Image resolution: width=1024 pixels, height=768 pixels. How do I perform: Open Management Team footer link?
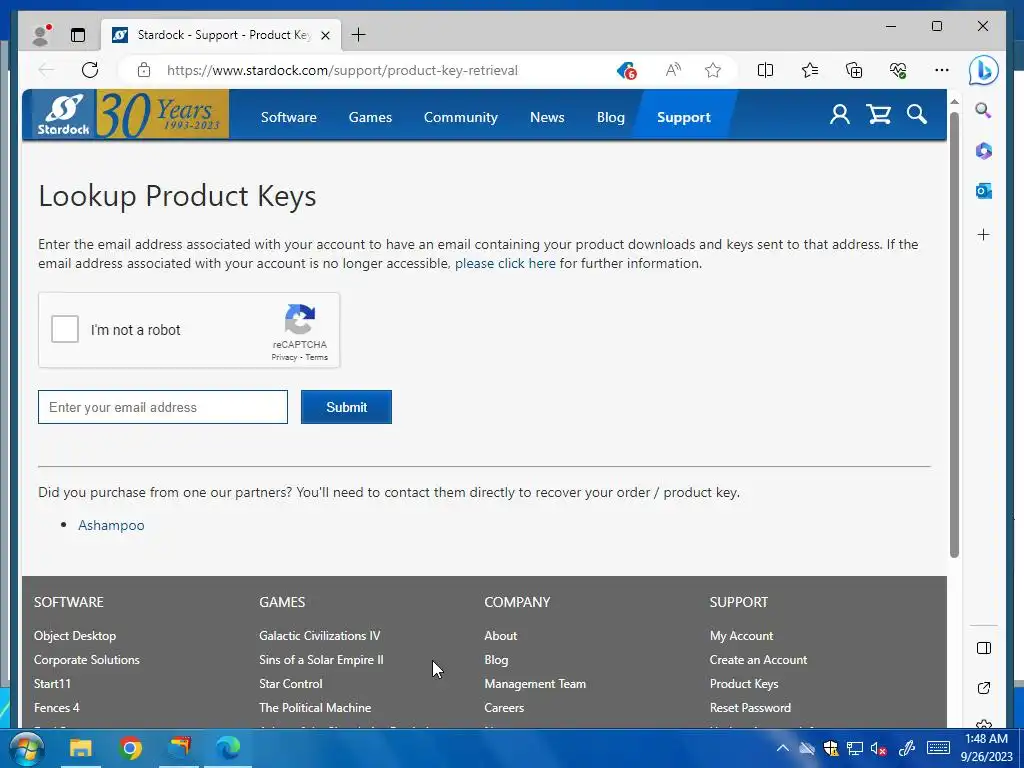pos(535,684)
